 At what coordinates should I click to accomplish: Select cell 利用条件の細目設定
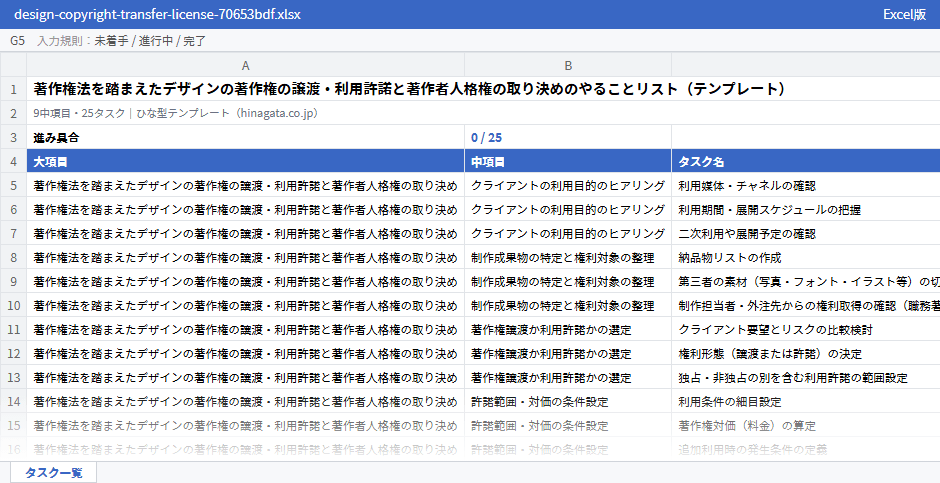[806, 402]
